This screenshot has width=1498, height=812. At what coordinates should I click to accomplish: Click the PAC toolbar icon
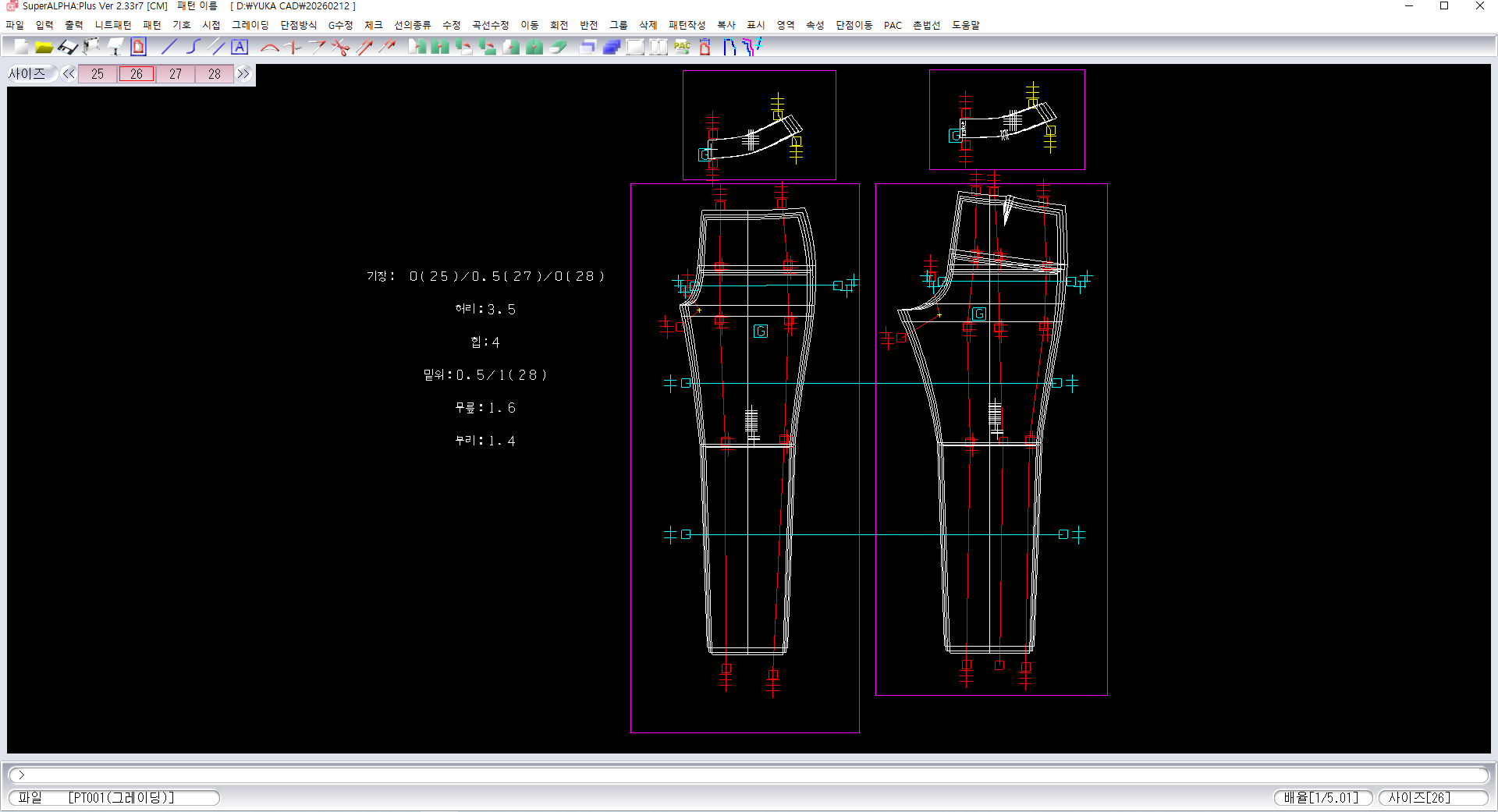click(x=682, y=47)
